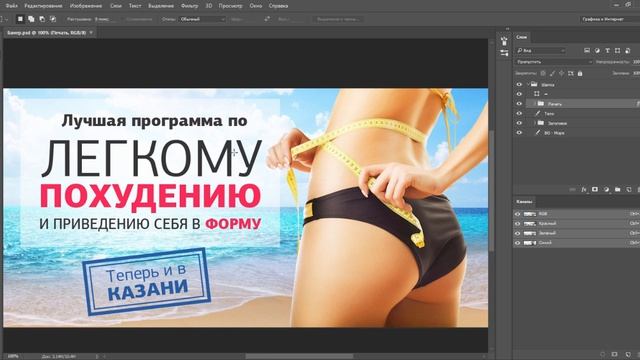Filter layers by smart objects icon

click(628, 51)
